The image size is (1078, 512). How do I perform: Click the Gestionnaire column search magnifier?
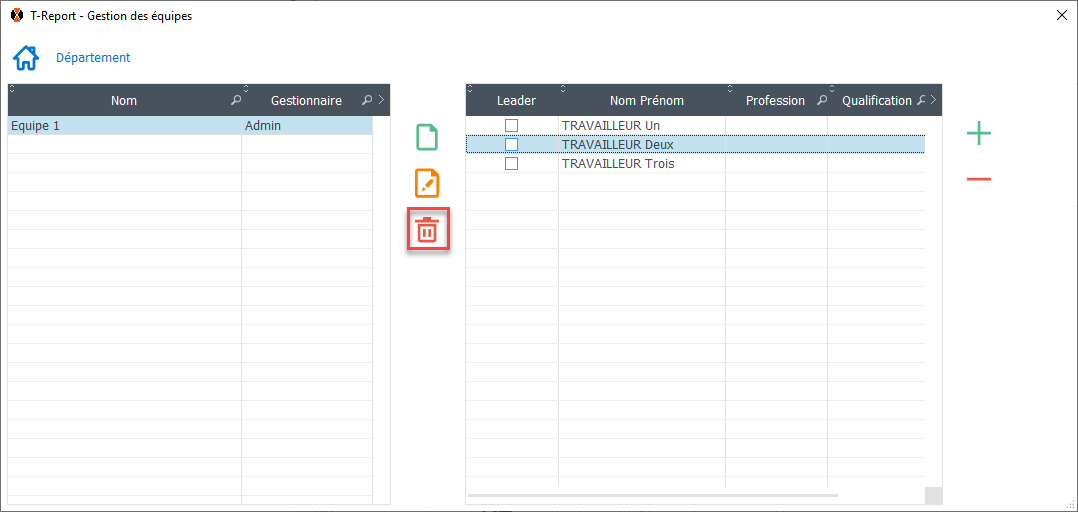367,100
